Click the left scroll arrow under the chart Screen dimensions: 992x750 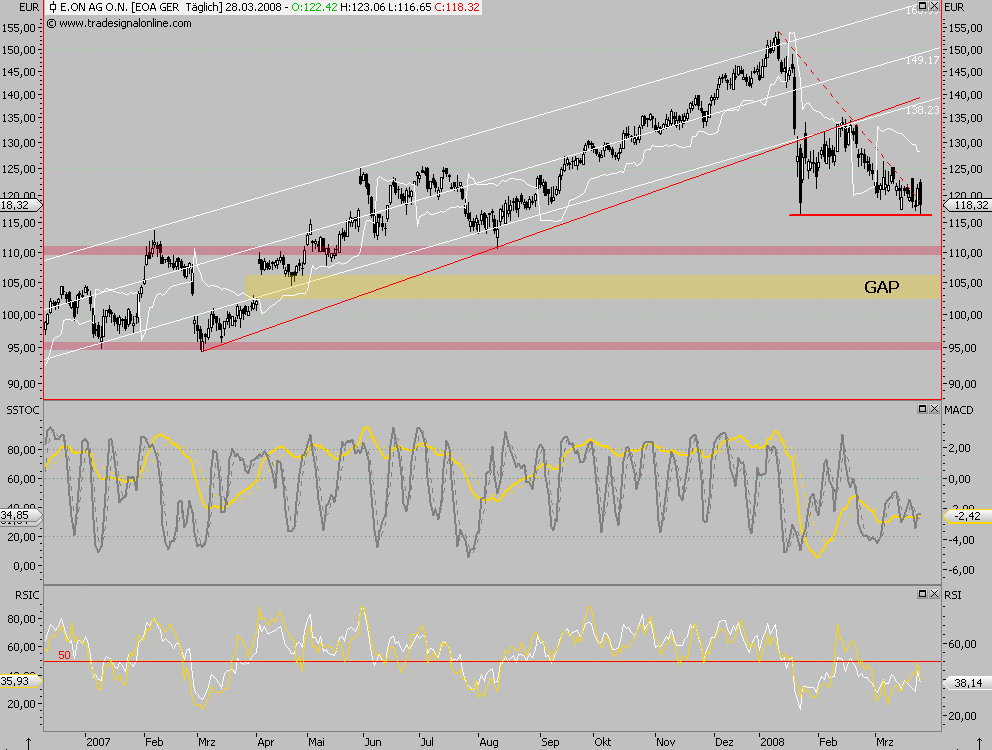point(28,741)
